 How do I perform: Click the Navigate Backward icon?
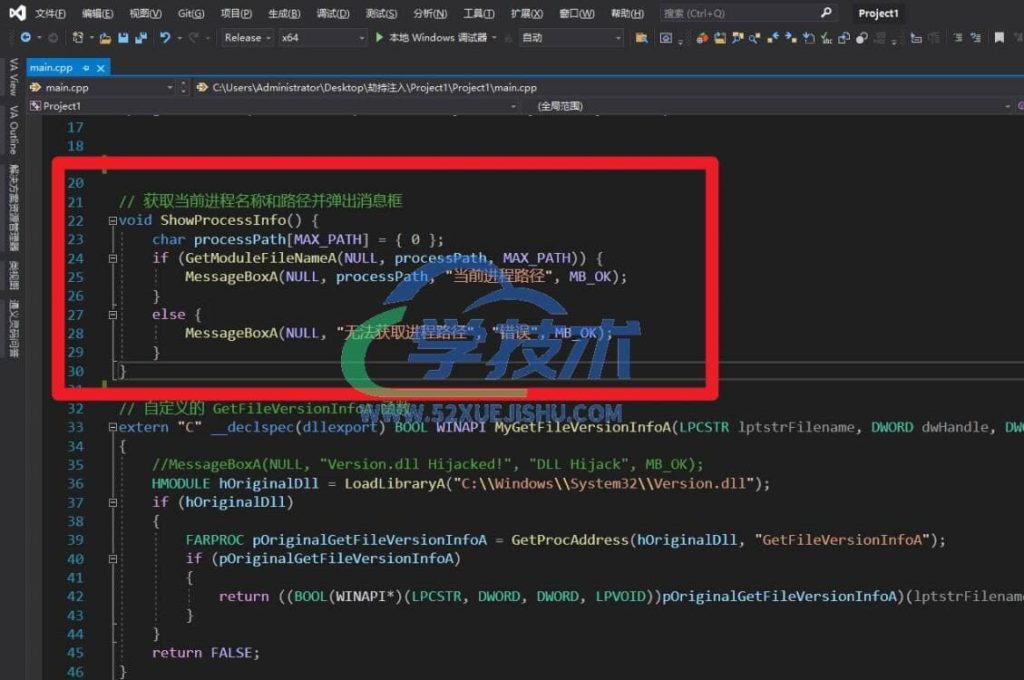tap(23, 38)
